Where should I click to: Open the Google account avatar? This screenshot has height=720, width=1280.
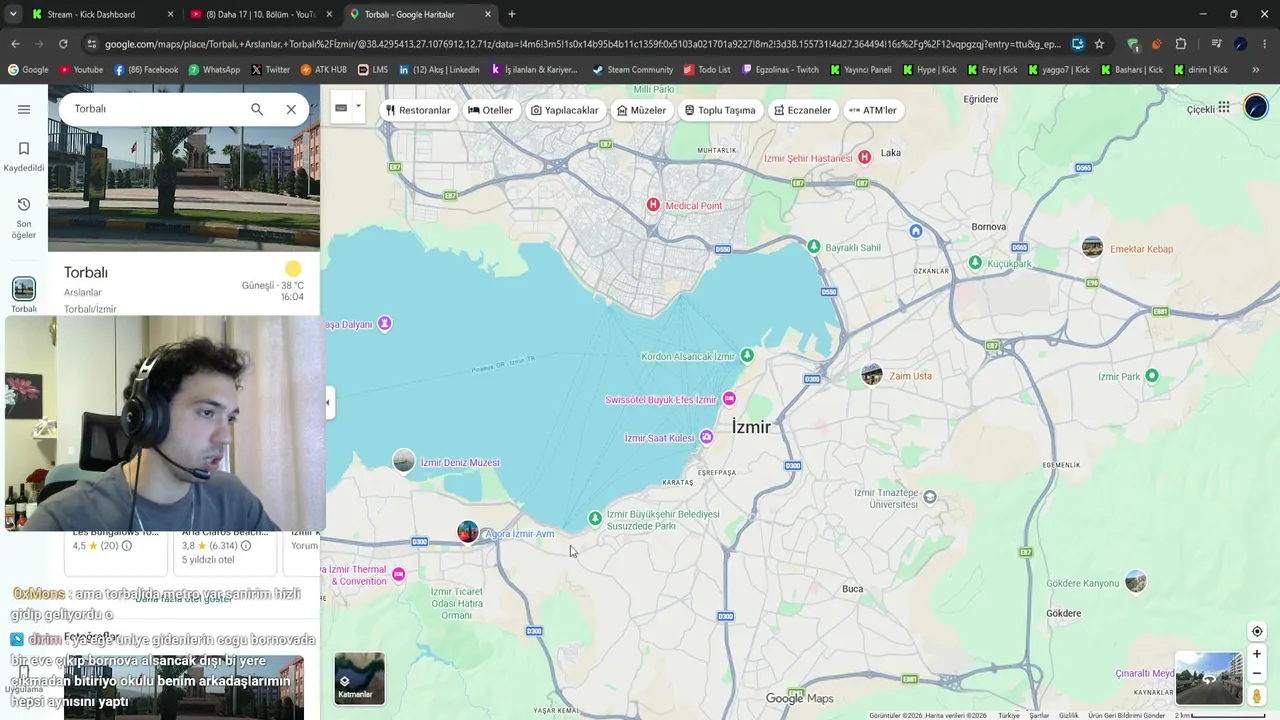pos(1256,108)
